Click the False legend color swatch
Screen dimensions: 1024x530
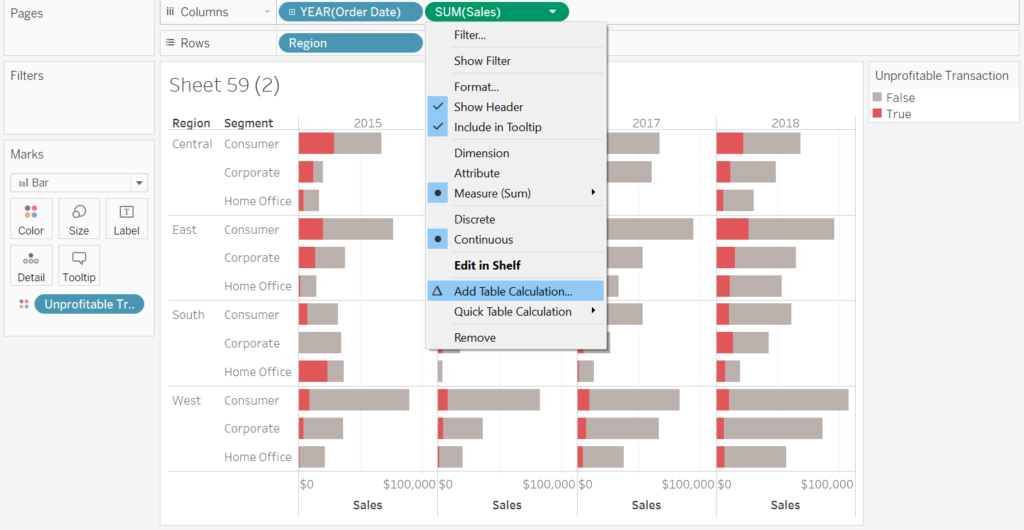[x=877, y=97]
